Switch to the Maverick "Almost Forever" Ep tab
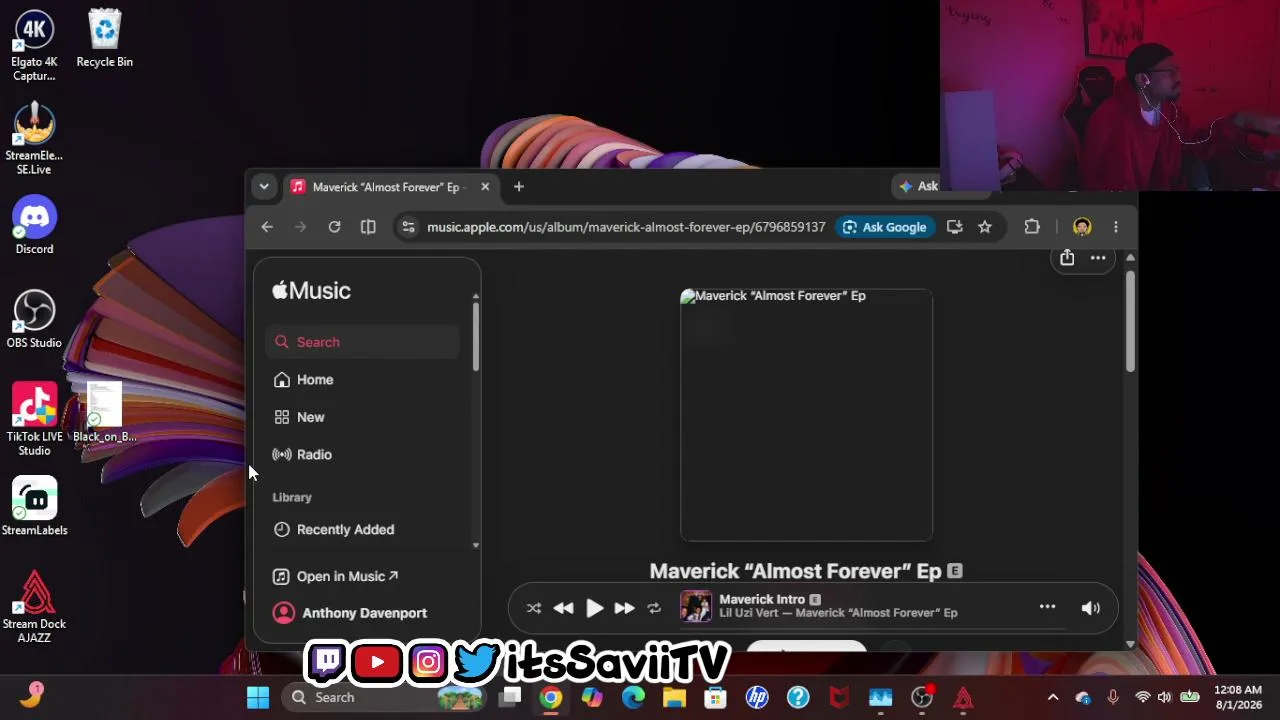This screenshot has height=720, width=1280. (x=386, y=187)
